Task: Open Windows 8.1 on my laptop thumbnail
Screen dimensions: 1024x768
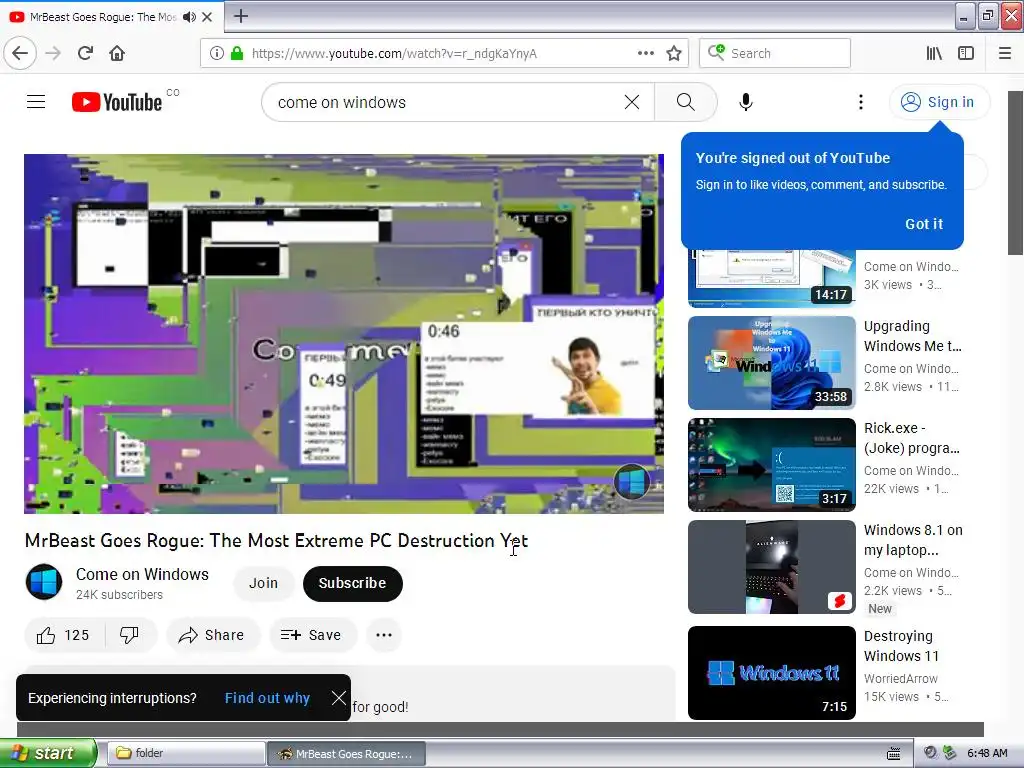Action: point(771,567)
